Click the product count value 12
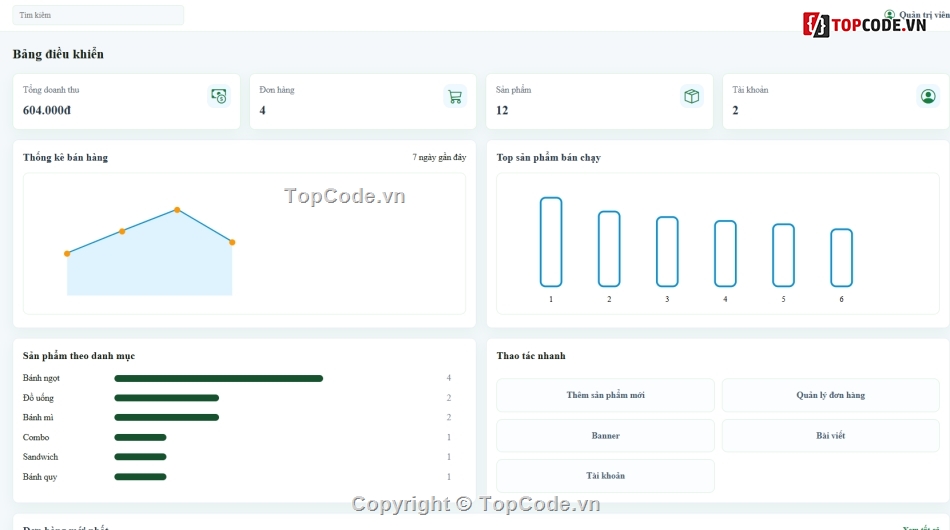The height and width of the screenshot is (530, 950). tap(502, 110)
